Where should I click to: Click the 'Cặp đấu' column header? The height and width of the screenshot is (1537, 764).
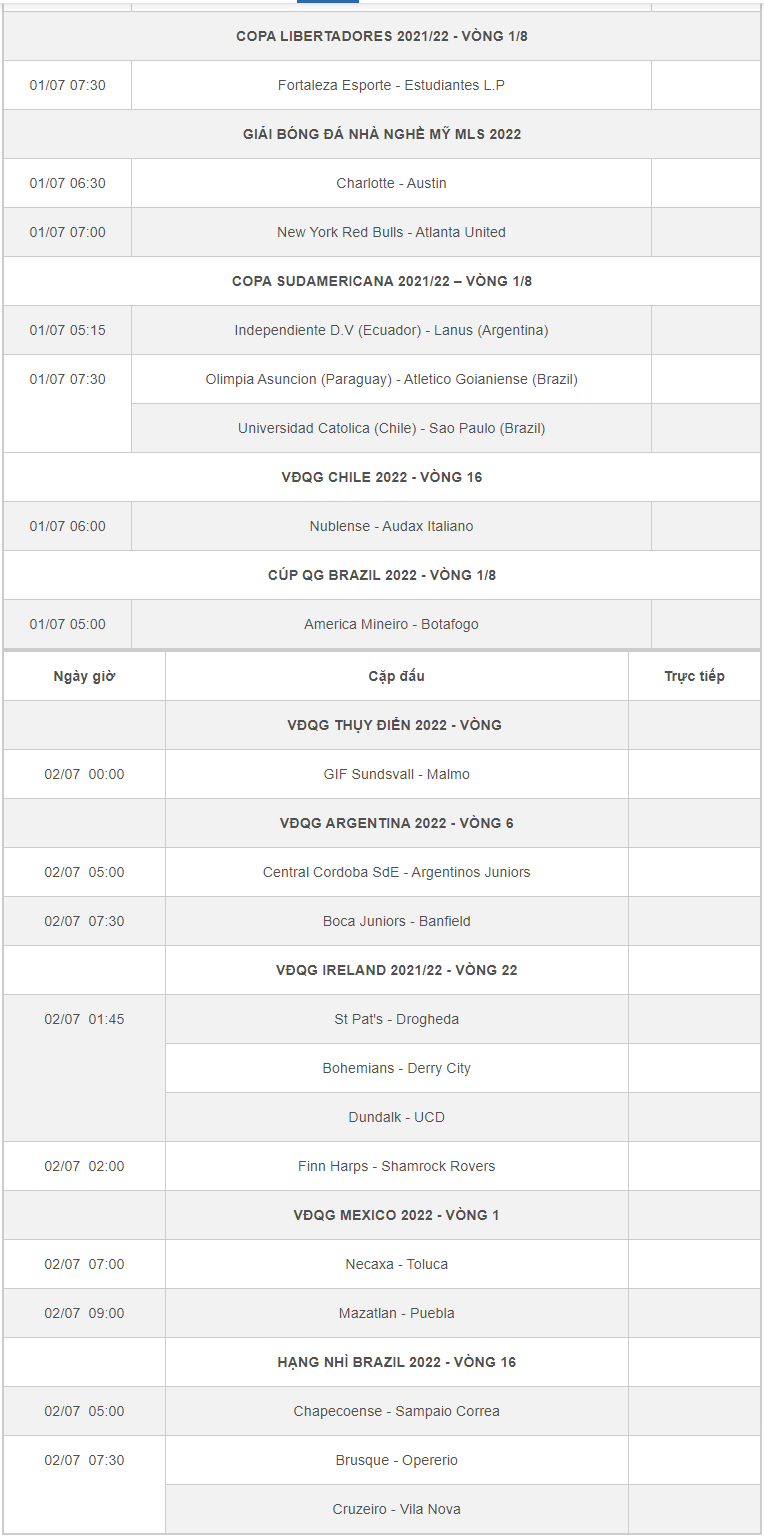[396, 676]
